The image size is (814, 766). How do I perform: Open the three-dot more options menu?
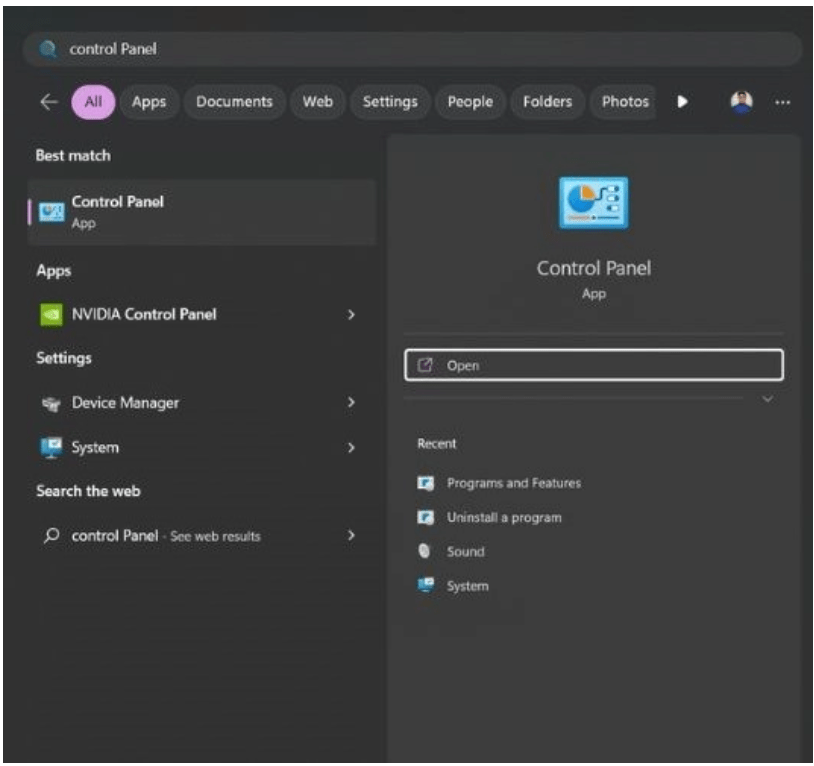click(782, 102)
